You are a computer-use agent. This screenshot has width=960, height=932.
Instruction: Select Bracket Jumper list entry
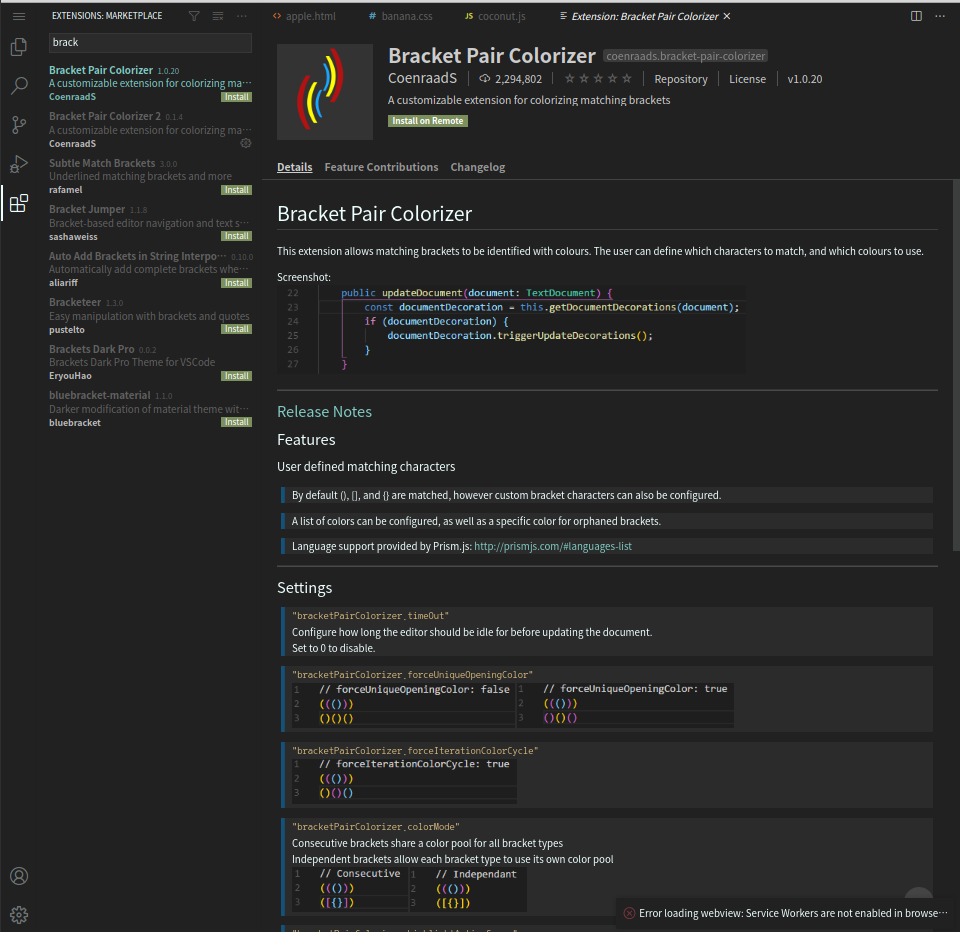(x=150, y=223)
